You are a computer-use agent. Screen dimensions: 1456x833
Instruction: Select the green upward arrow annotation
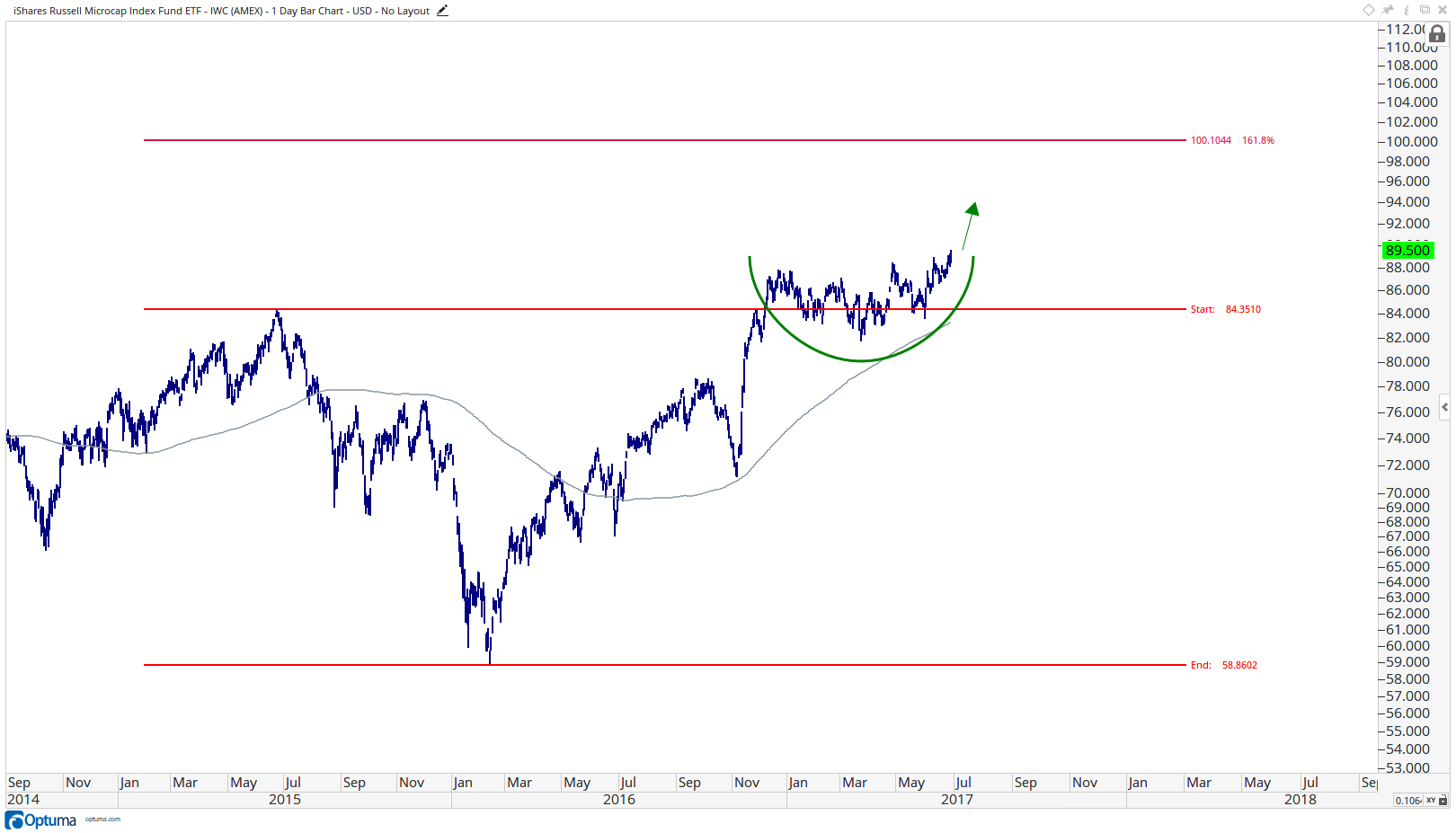(970, 225)
